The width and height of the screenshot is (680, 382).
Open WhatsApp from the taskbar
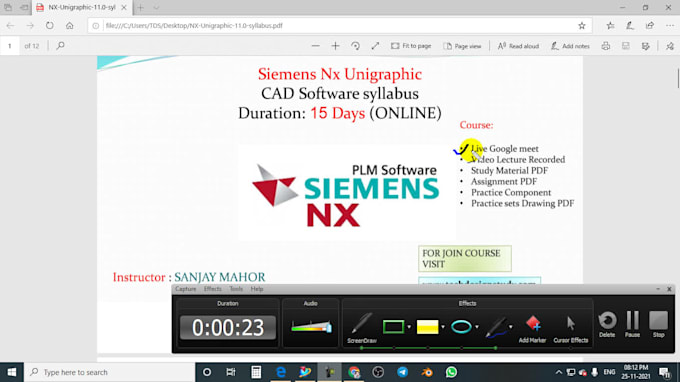point(451,372)
